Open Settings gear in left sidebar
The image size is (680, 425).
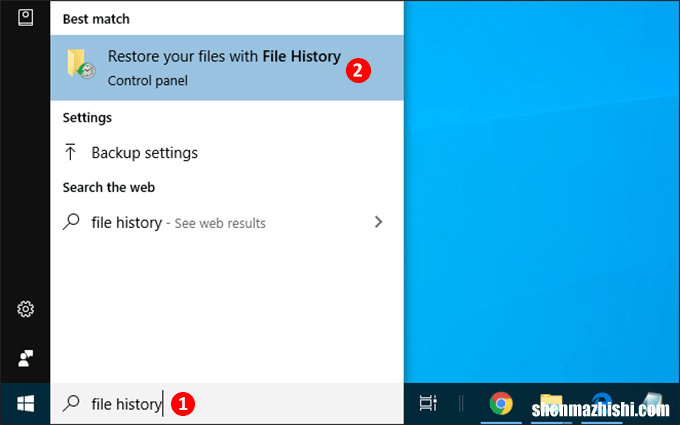[26, 309]
